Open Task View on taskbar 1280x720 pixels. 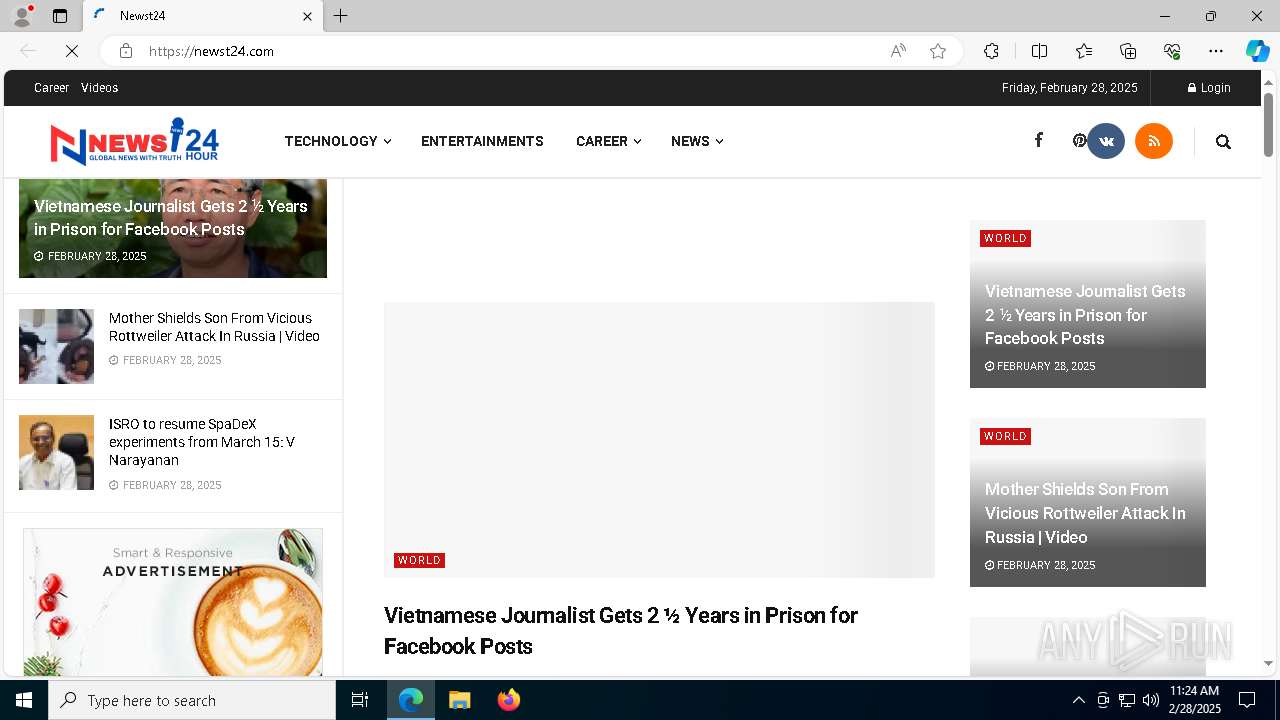(x=360, y=700)
